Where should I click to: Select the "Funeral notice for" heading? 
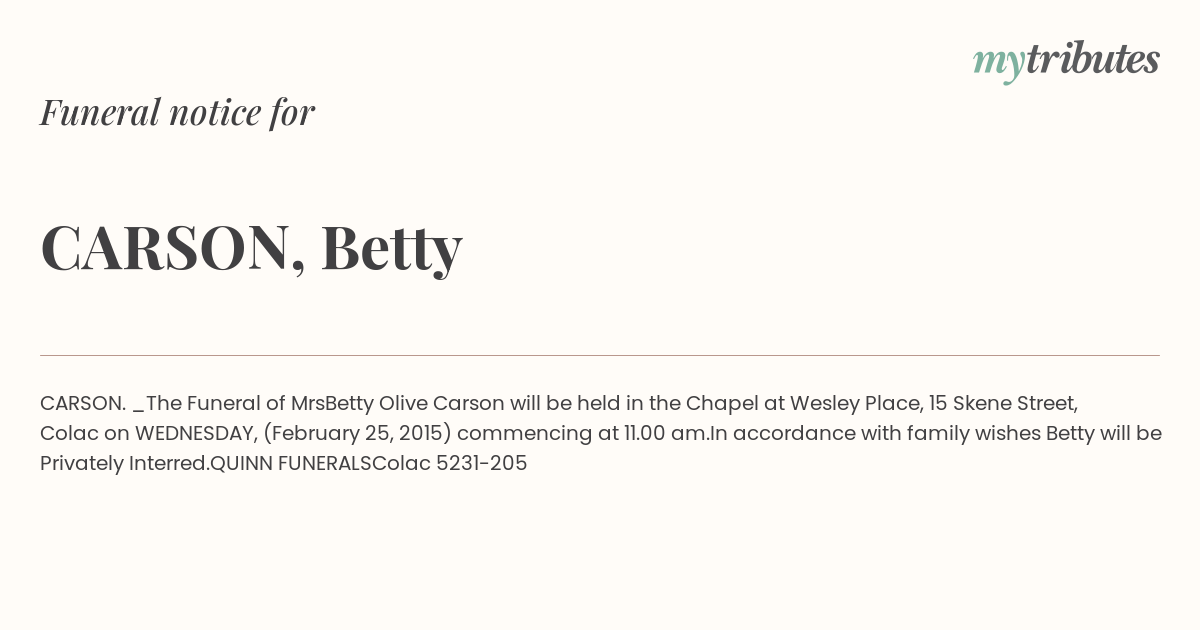(x=177, y=112)
